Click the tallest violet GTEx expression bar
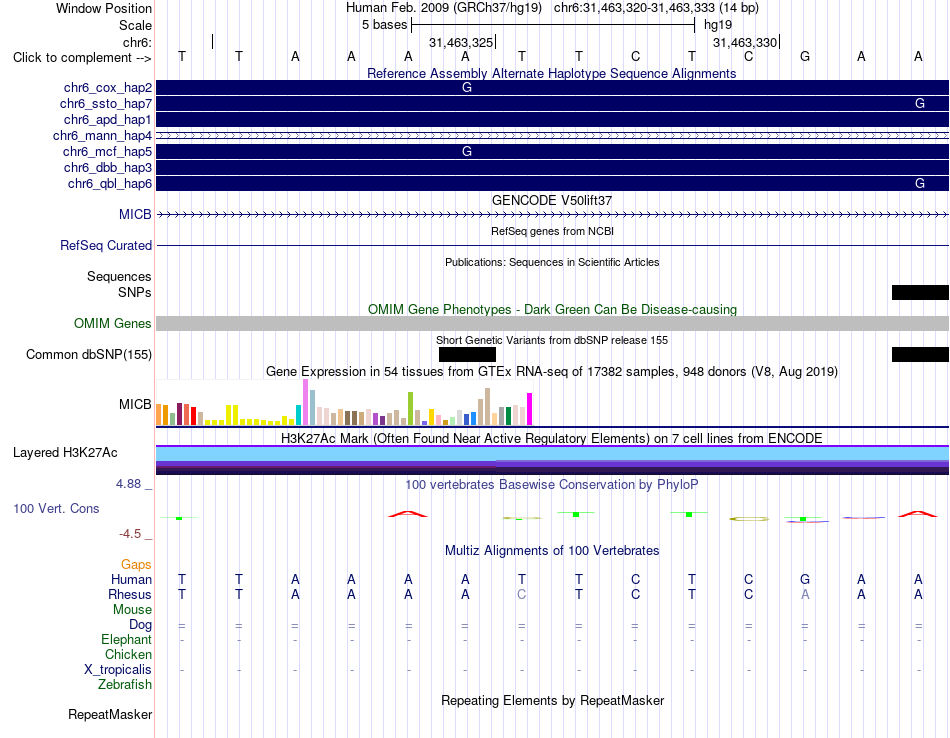Viewport: 950px width, 738px height. click(305, 402)
